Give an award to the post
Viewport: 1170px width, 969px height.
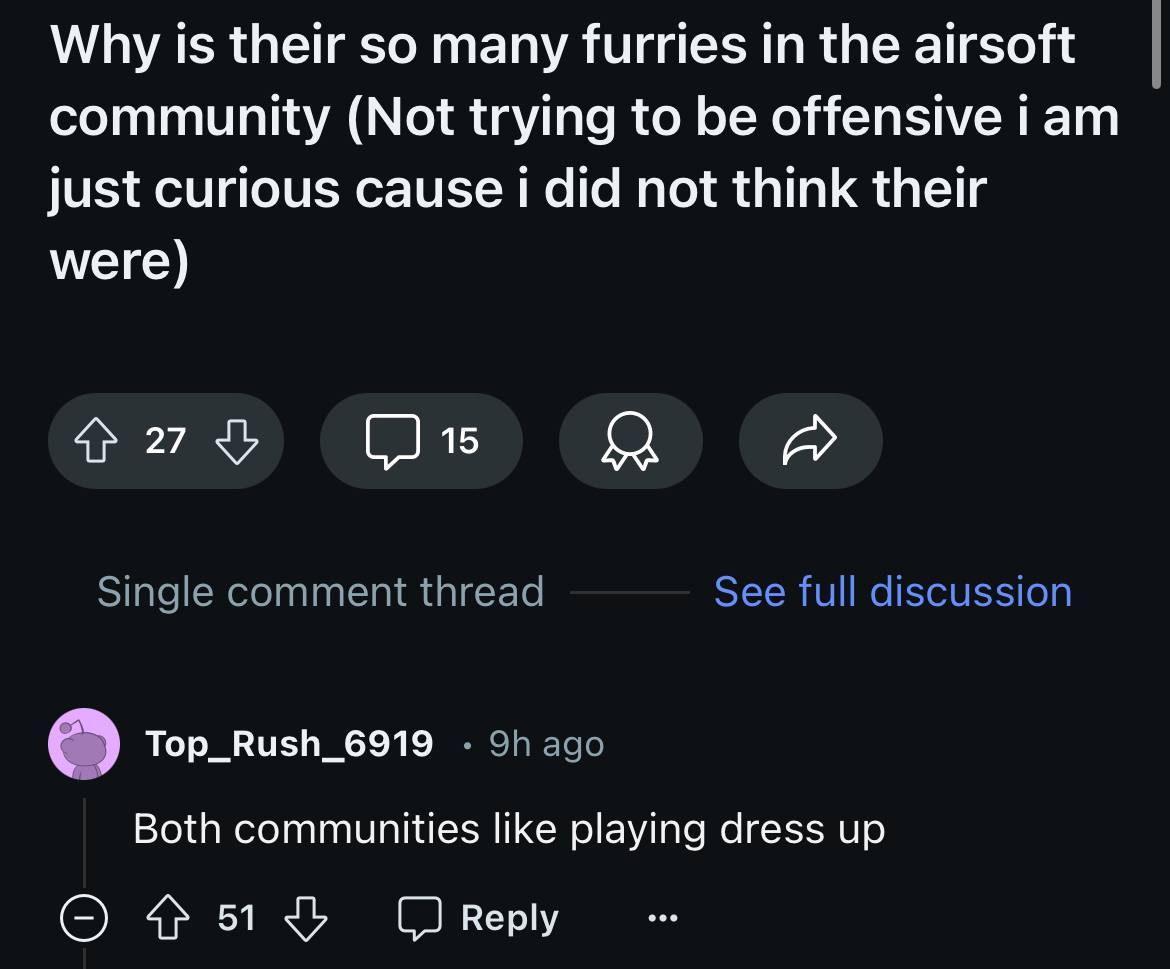point(630,441)
